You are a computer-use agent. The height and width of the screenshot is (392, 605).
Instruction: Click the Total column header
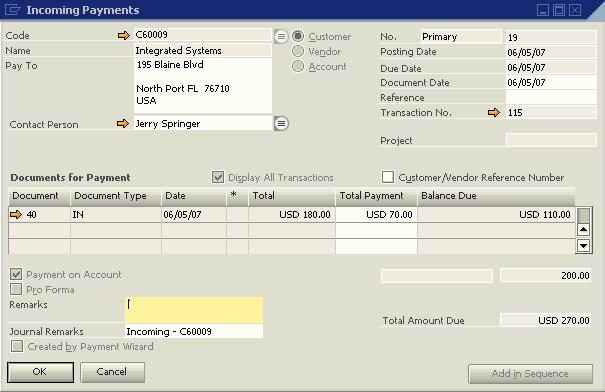tap(292, 196)
